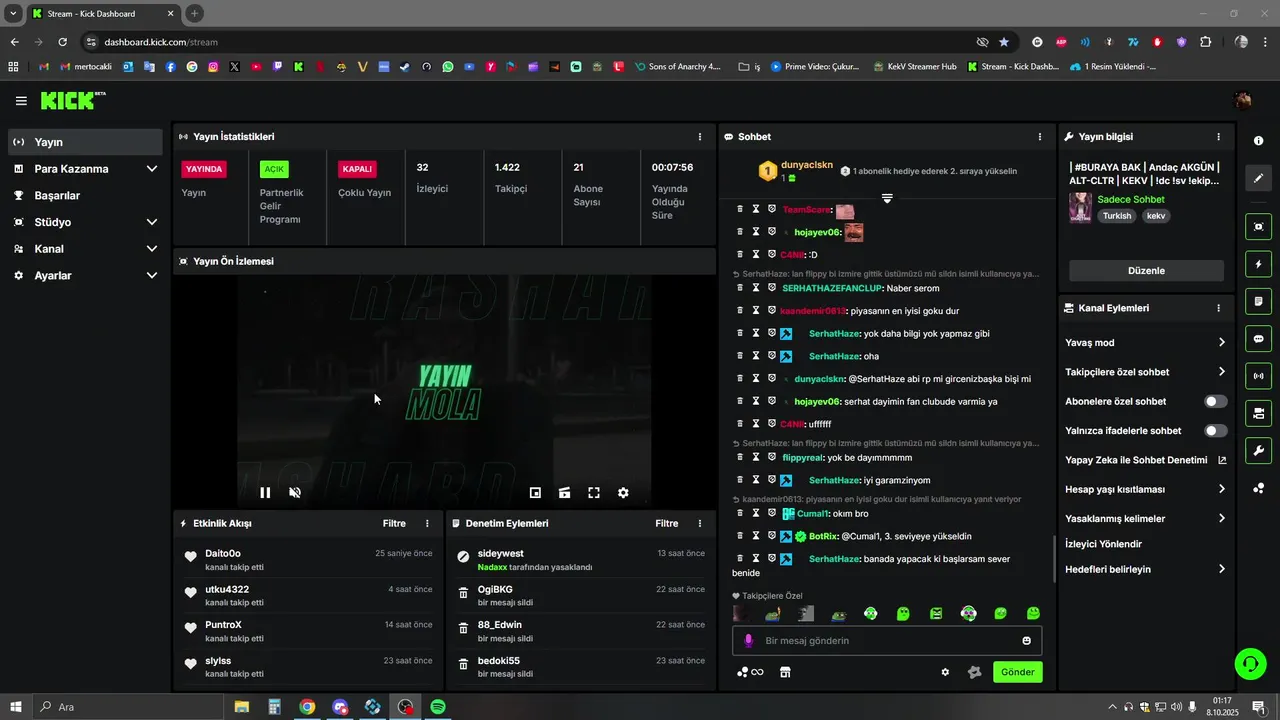
Task: Open Hedefleri belirleyin options
Action: tap(1146, 569)
